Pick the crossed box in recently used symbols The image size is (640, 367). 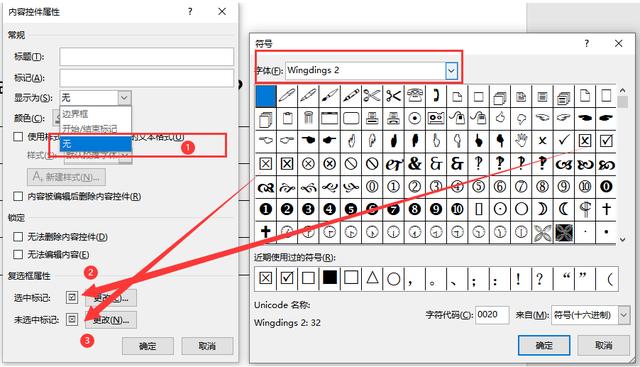pyautogui.click(x=266, y=278)
